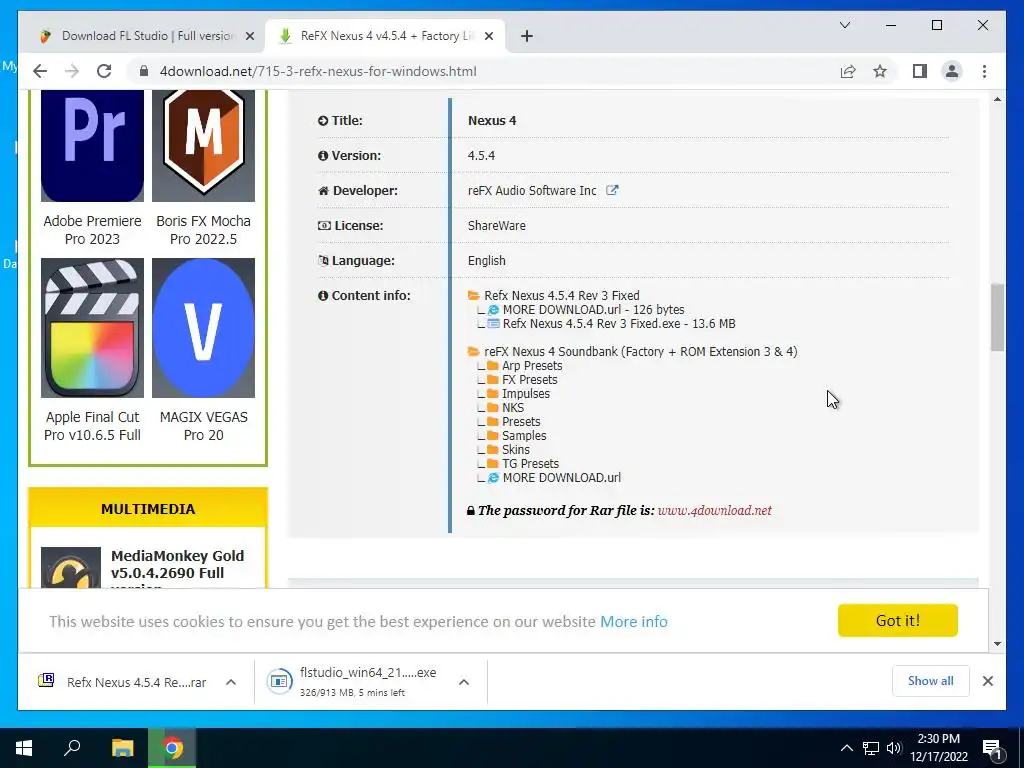Image resolution: width=1024 pixels, height=768 pixels.
Task: Click Apple Final Cut Pro v10.6.5 text
Action: [x=92, y=426]
